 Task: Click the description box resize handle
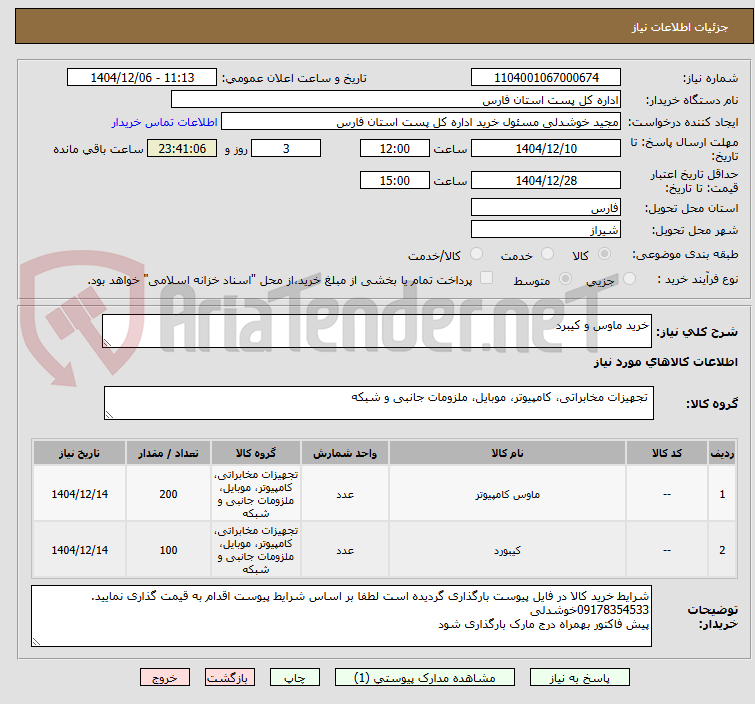107,343
